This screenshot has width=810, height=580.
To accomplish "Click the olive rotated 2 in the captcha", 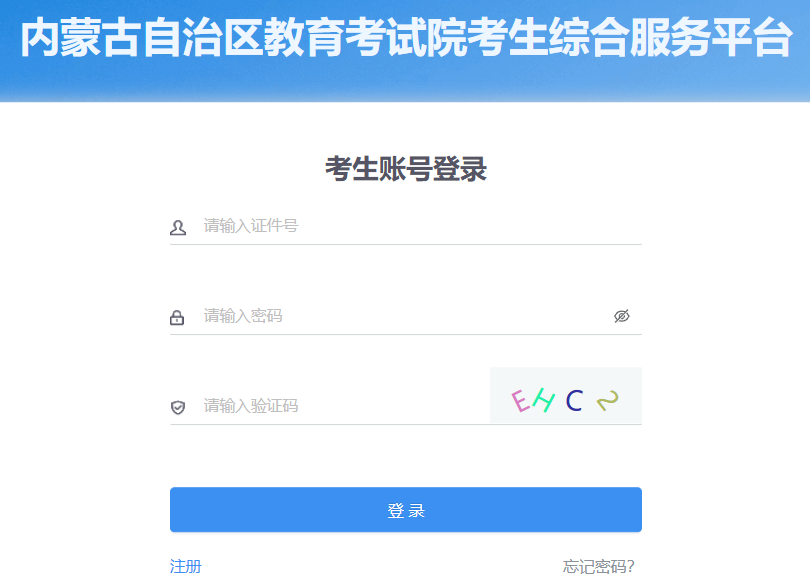I will point(608,400).
